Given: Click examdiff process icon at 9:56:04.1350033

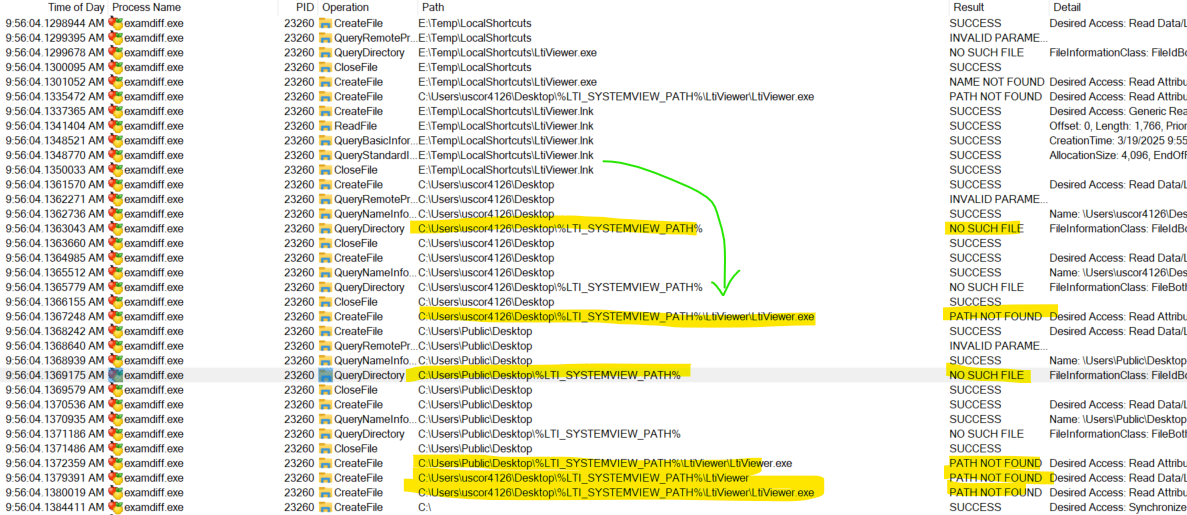Looking at the screenshot, I should pos(115,170).
